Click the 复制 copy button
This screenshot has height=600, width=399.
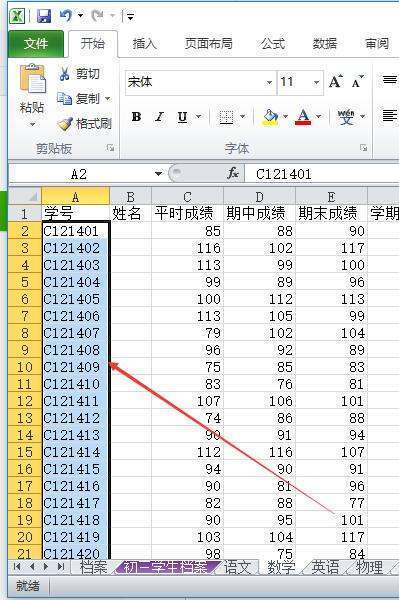tap(83, 98)
